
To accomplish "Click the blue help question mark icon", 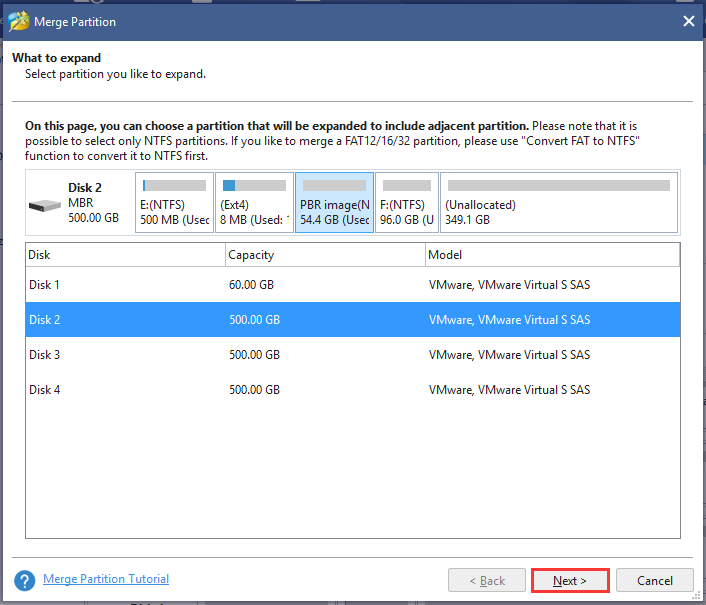I will point(25,580).
